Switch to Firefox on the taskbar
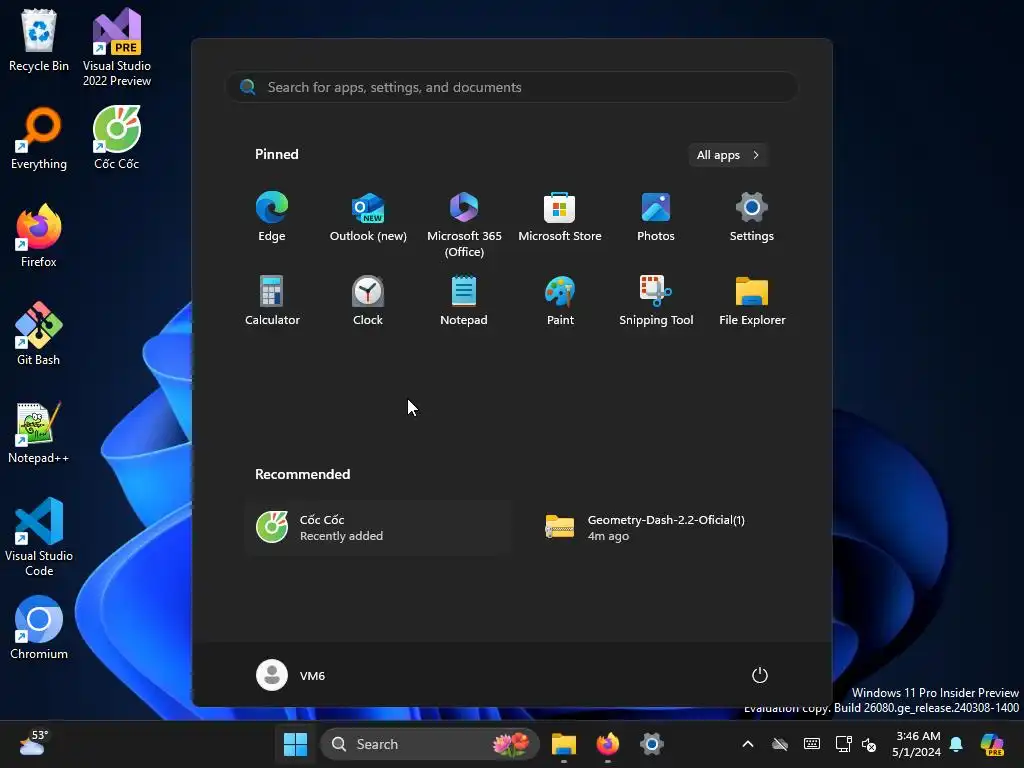Viewport: 1024px width, 768px height. (x=607, y=744)
